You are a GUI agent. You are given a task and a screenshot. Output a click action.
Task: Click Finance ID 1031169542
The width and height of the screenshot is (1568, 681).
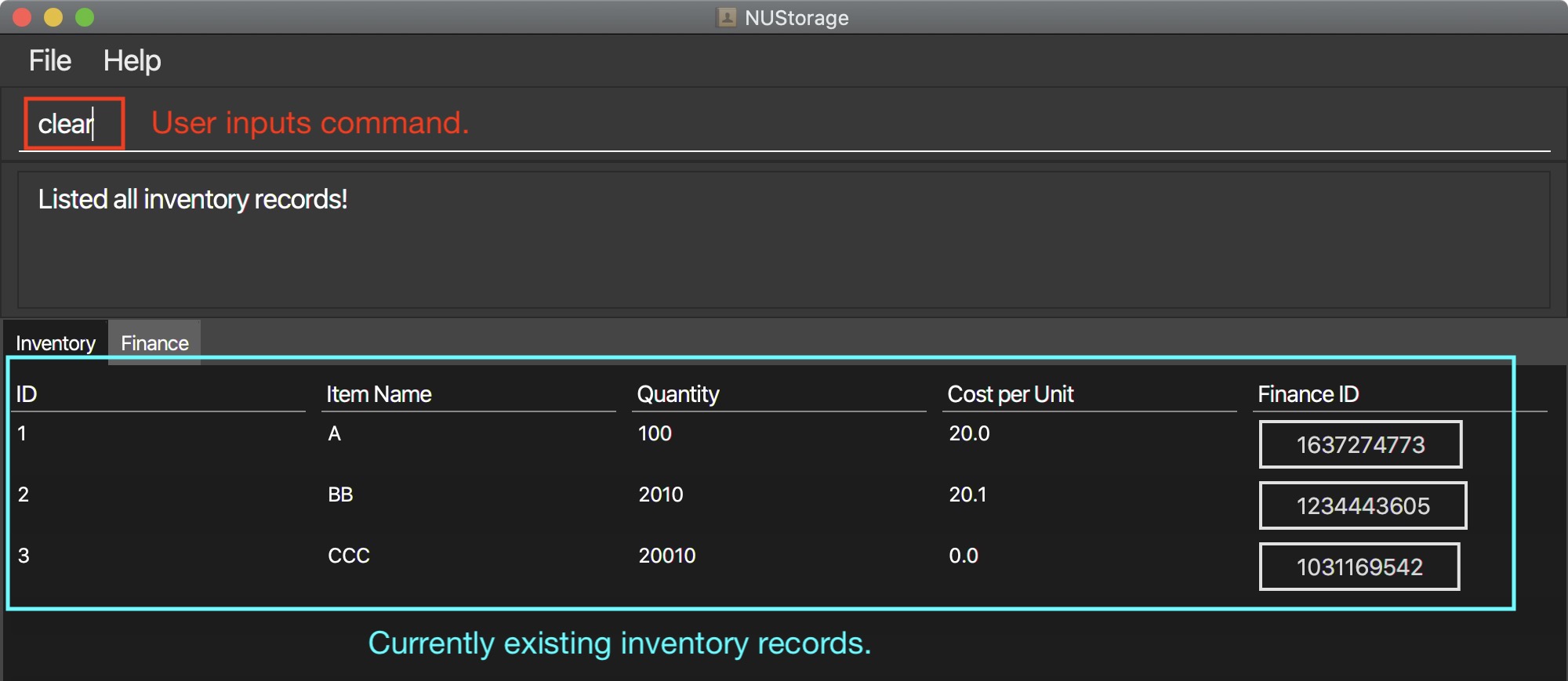click(x=1359, y=567)
